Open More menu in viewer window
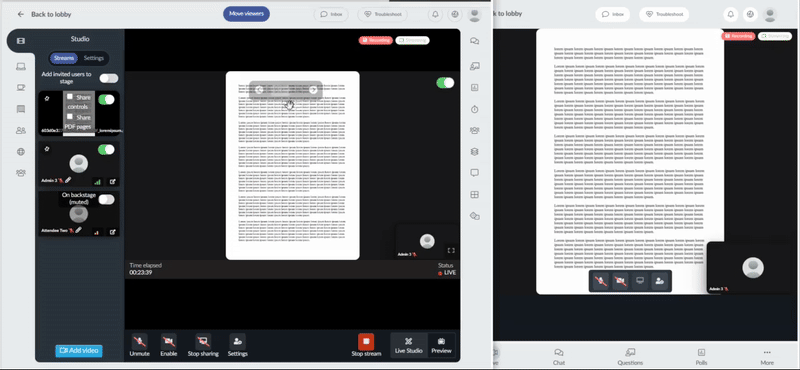Viewport: 800px width, 370px height. [x=767, y=357]
